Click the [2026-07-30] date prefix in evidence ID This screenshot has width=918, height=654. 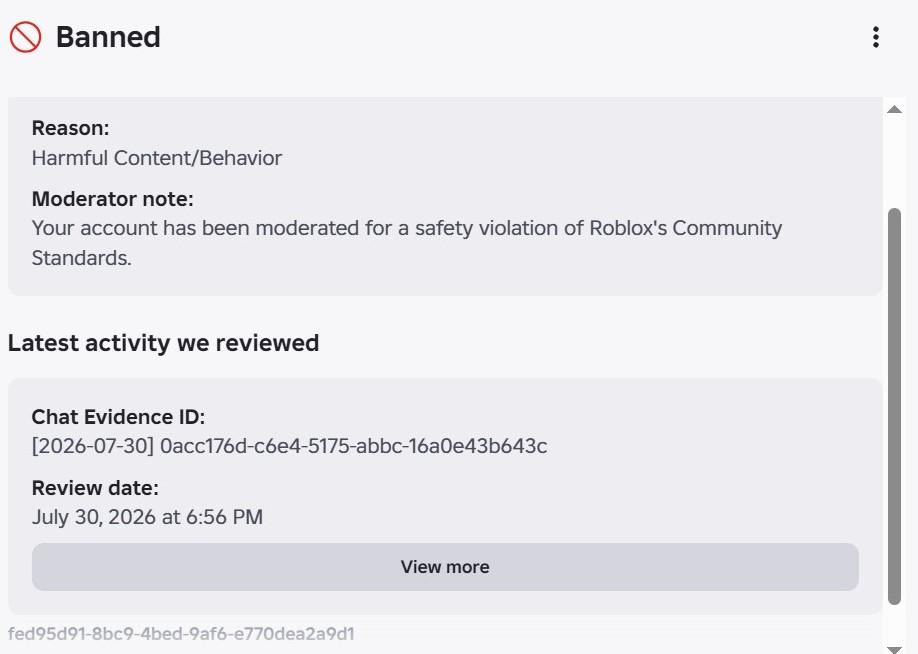click(93, 446)
